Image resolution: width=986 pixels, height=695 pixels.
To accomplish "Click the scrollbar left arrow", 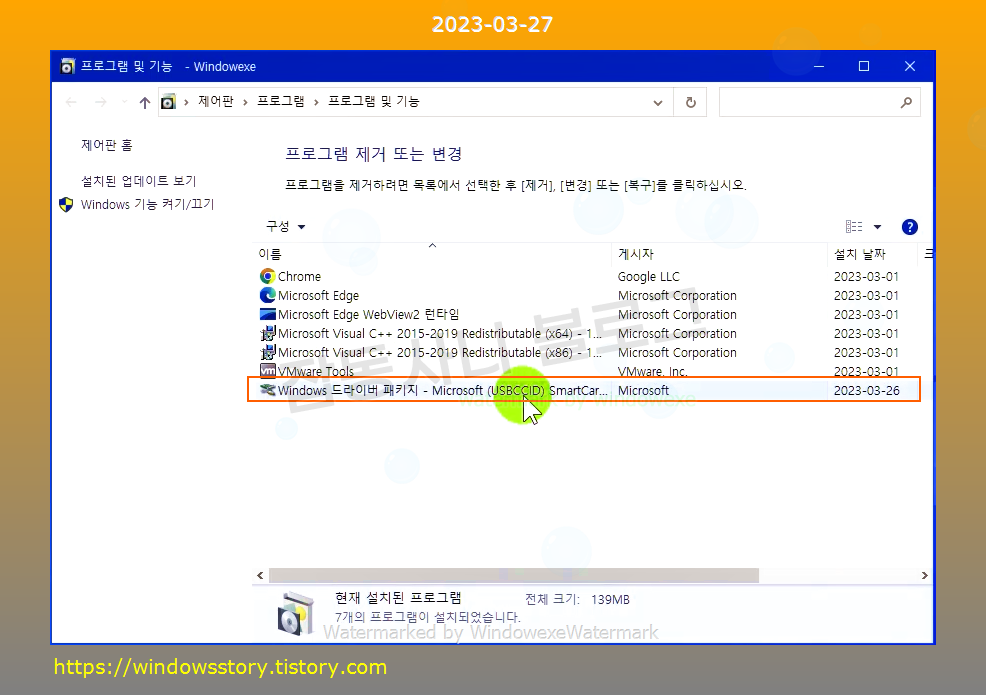I will [x=260, y=575].
